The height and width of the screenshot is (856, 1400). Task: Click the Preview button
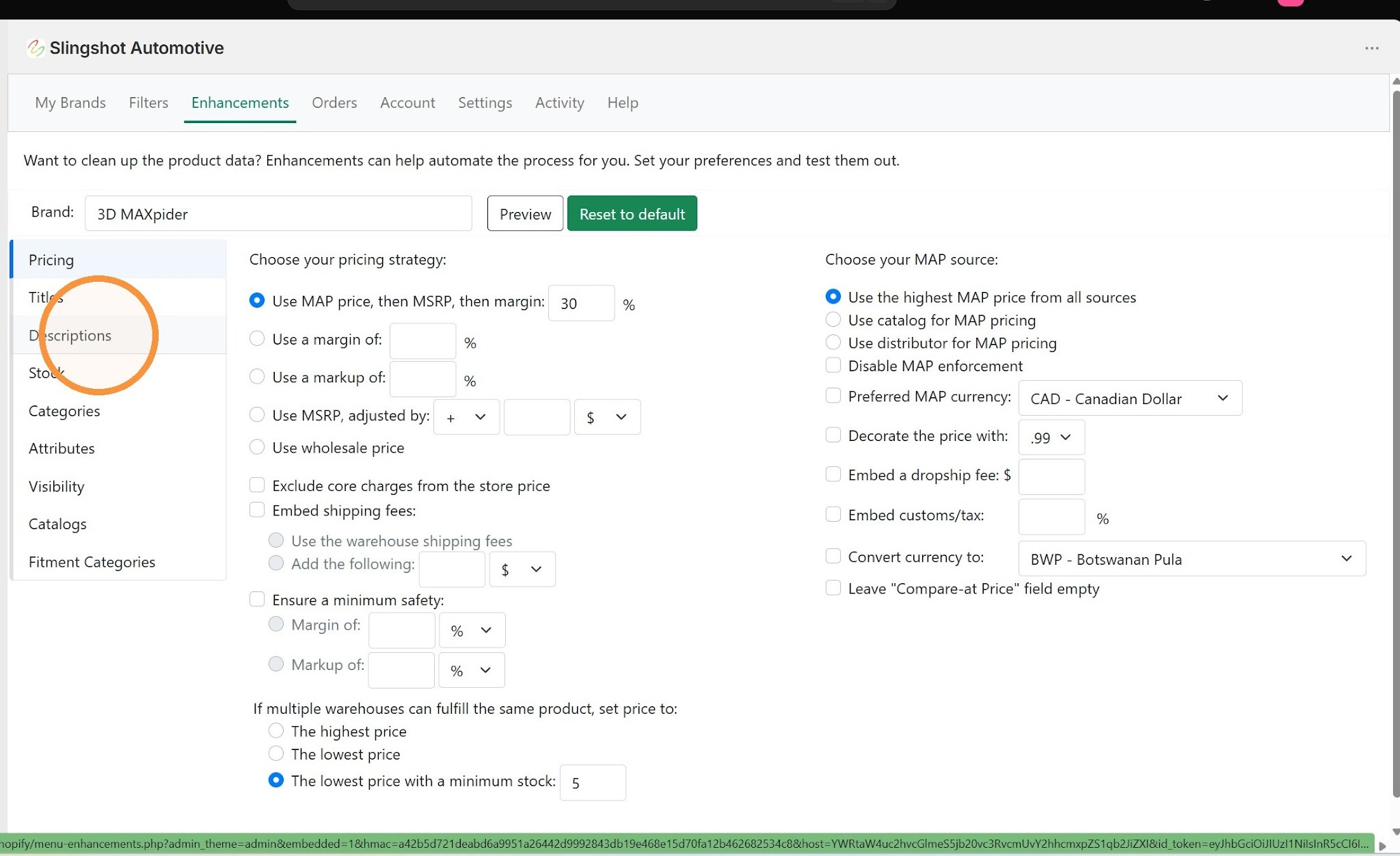point(525,213)
